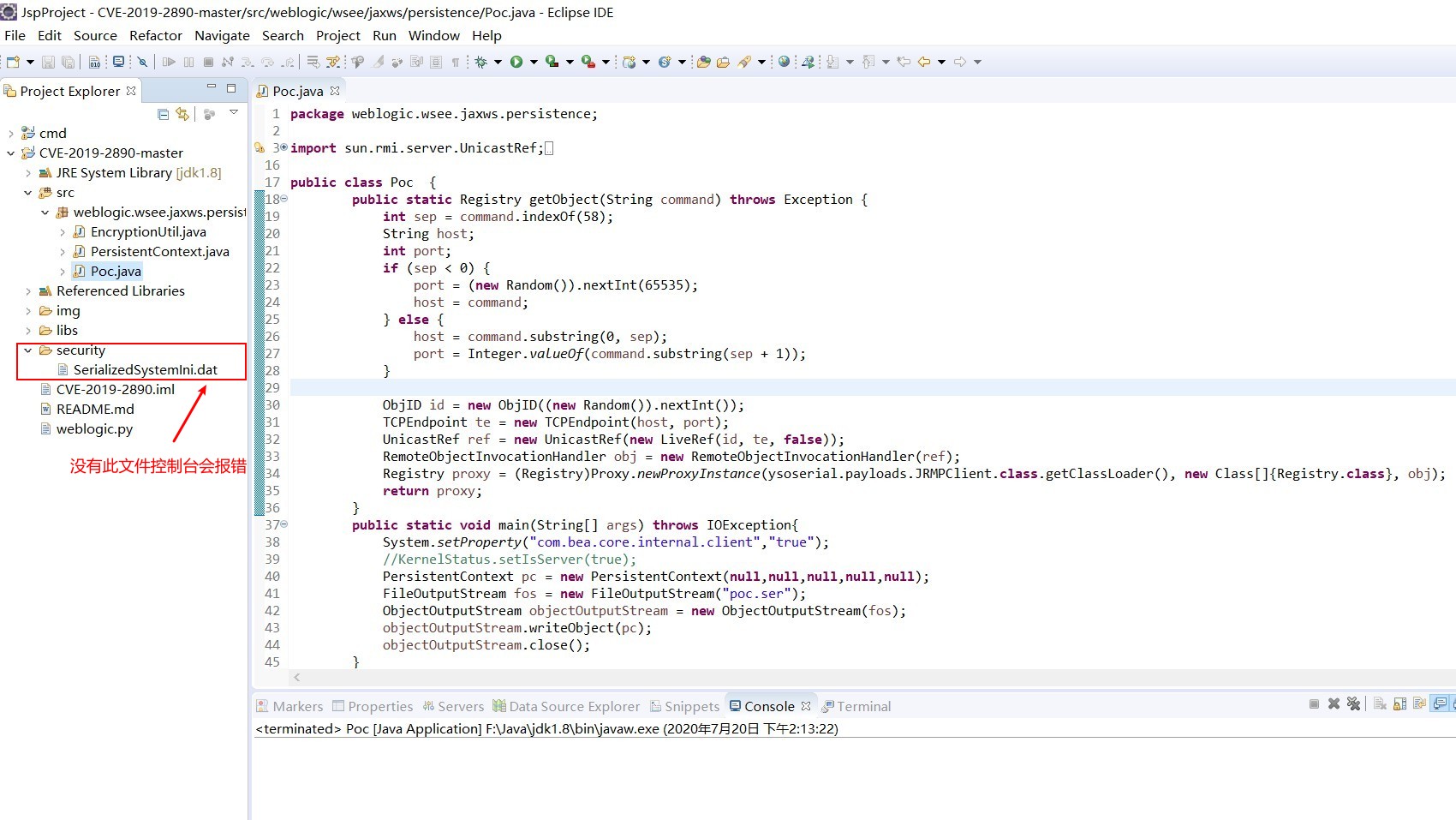Collapse the security folder
Image resolution: width=1456 pixels, height=820 pixels.
pyautogui.click(x=27, y=350)
